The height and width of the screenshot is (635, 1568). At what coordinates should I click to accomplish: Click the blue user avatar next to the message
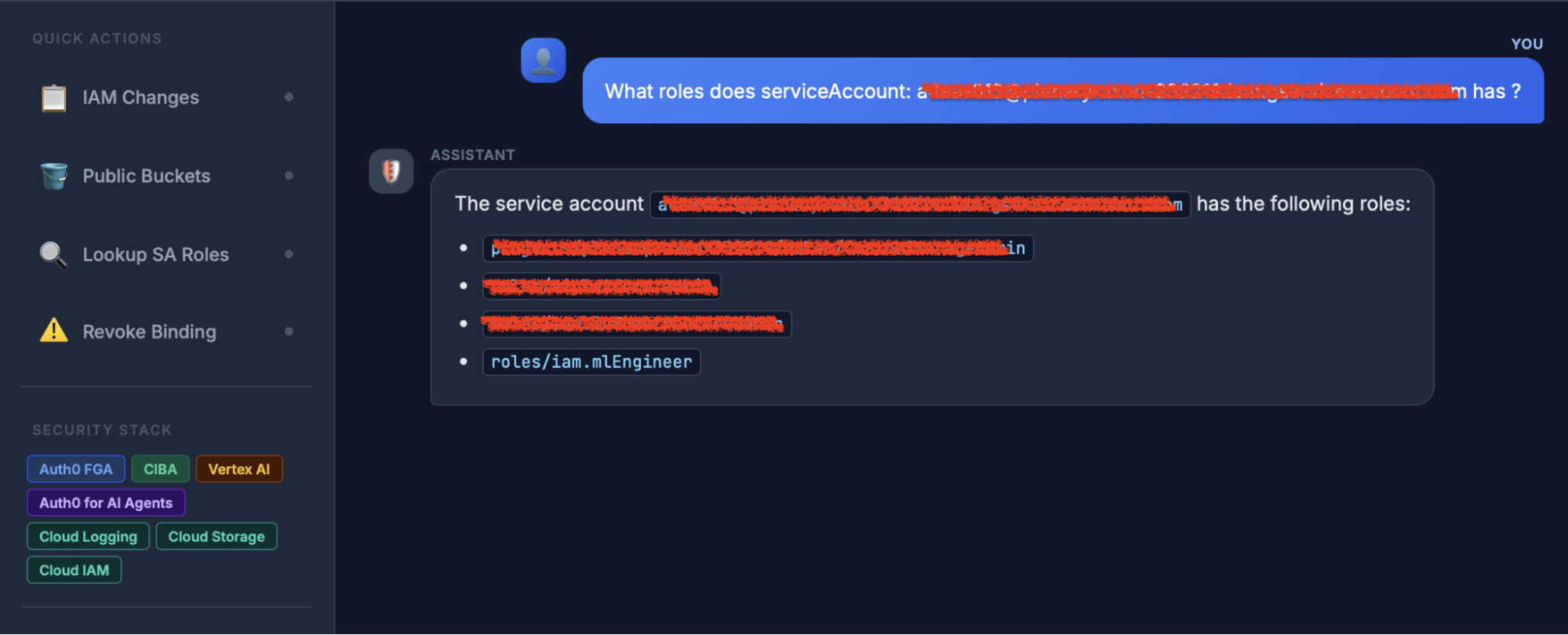coord(543,59)
